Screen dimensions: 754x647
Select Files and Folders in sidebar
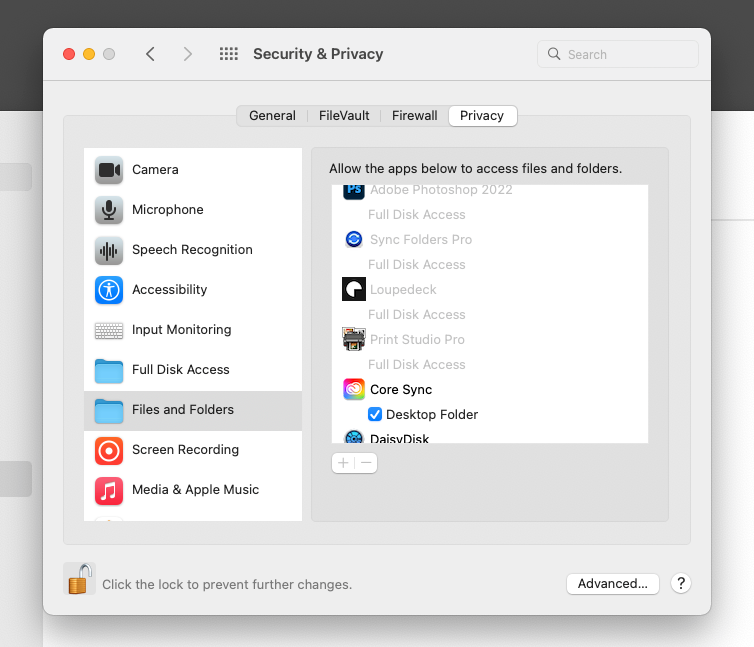pyautogui.click(x=182, y=410)
